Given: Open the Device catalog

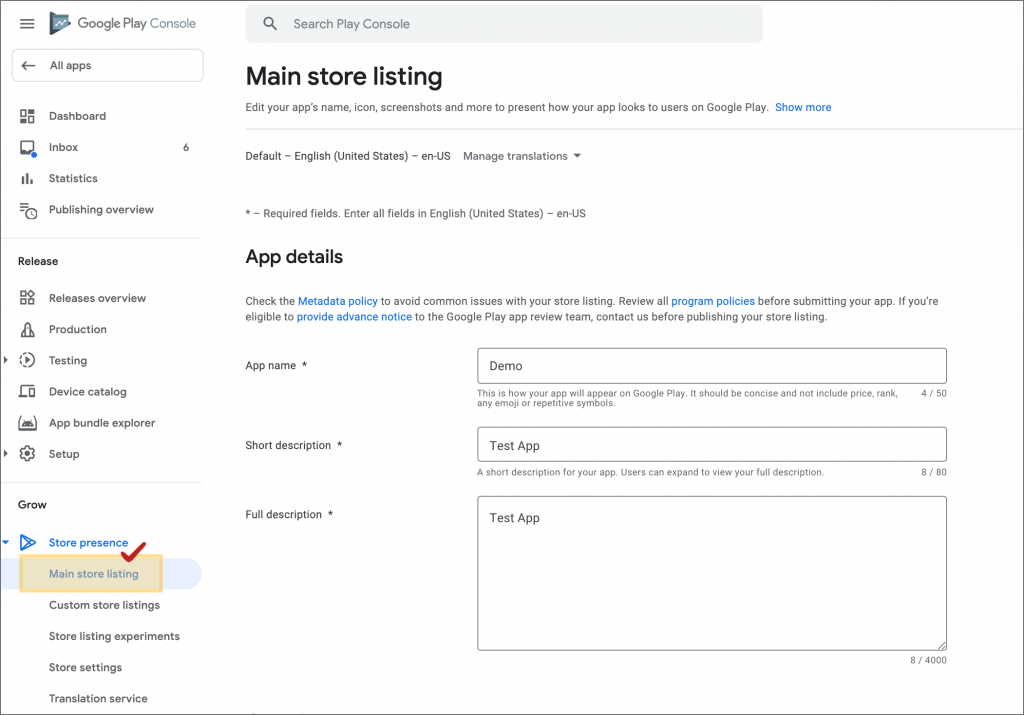Looking at the screenshot, I should coord(87,391).
